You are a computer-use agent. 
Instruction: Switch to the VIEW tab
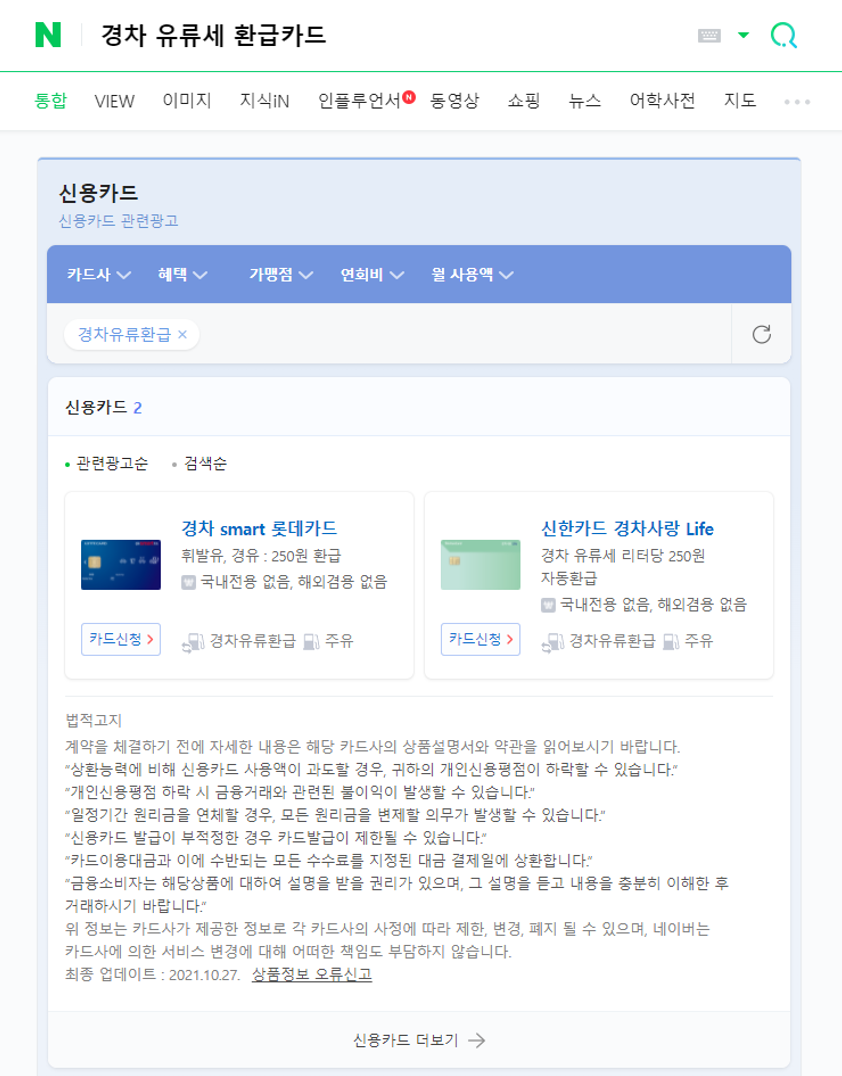pyautogui.click(x=115, y=102)
